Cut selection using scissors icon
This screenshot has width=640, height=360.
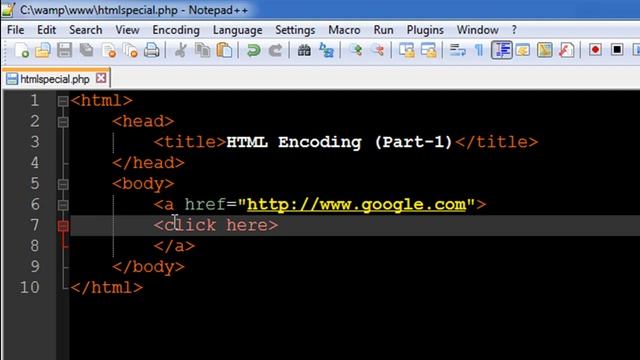tap(180, 50)
